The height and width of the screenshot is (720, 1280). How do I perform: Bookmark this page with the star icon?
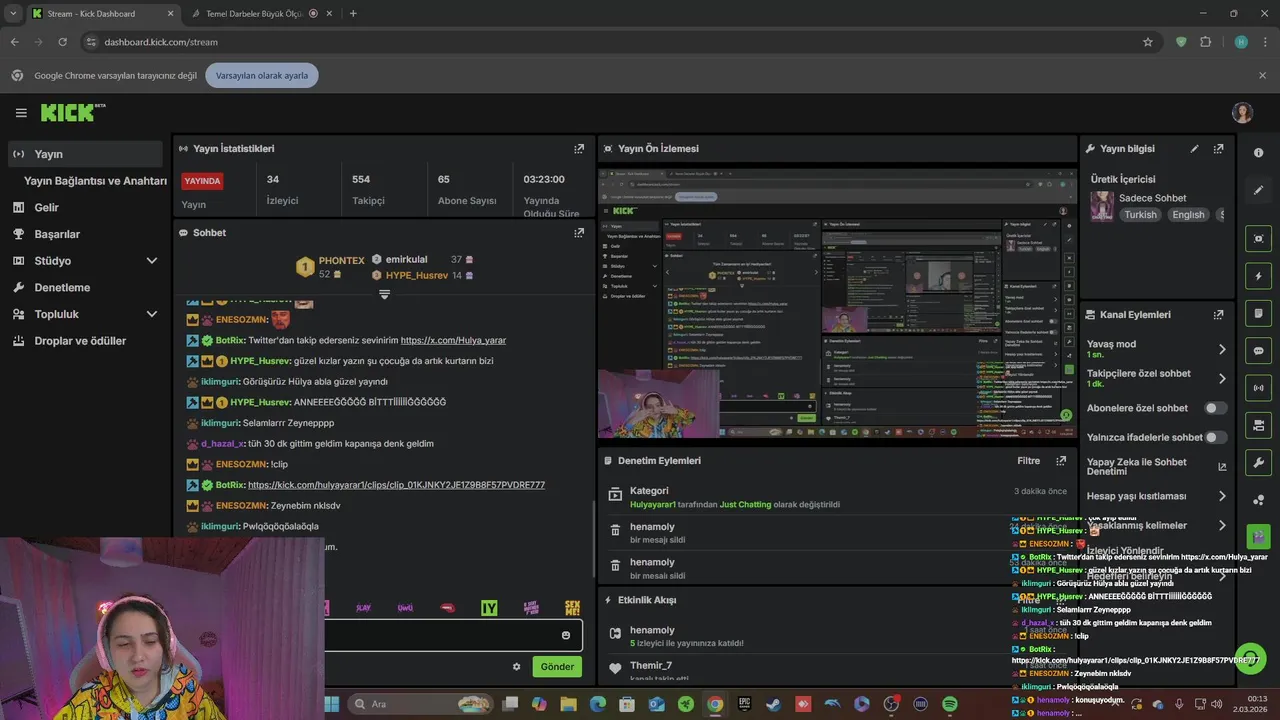[1148, 42]
